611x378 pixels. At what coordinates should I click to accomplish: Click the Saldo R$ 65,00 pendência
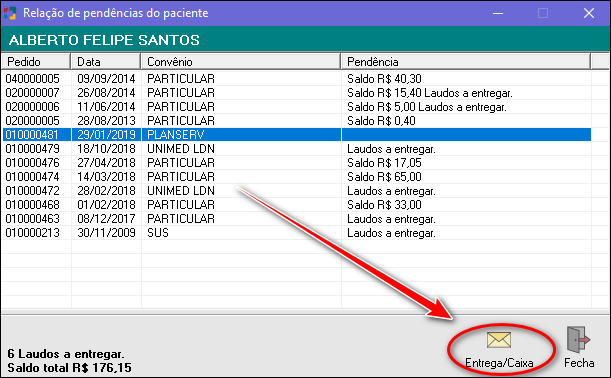coord(384,177)
